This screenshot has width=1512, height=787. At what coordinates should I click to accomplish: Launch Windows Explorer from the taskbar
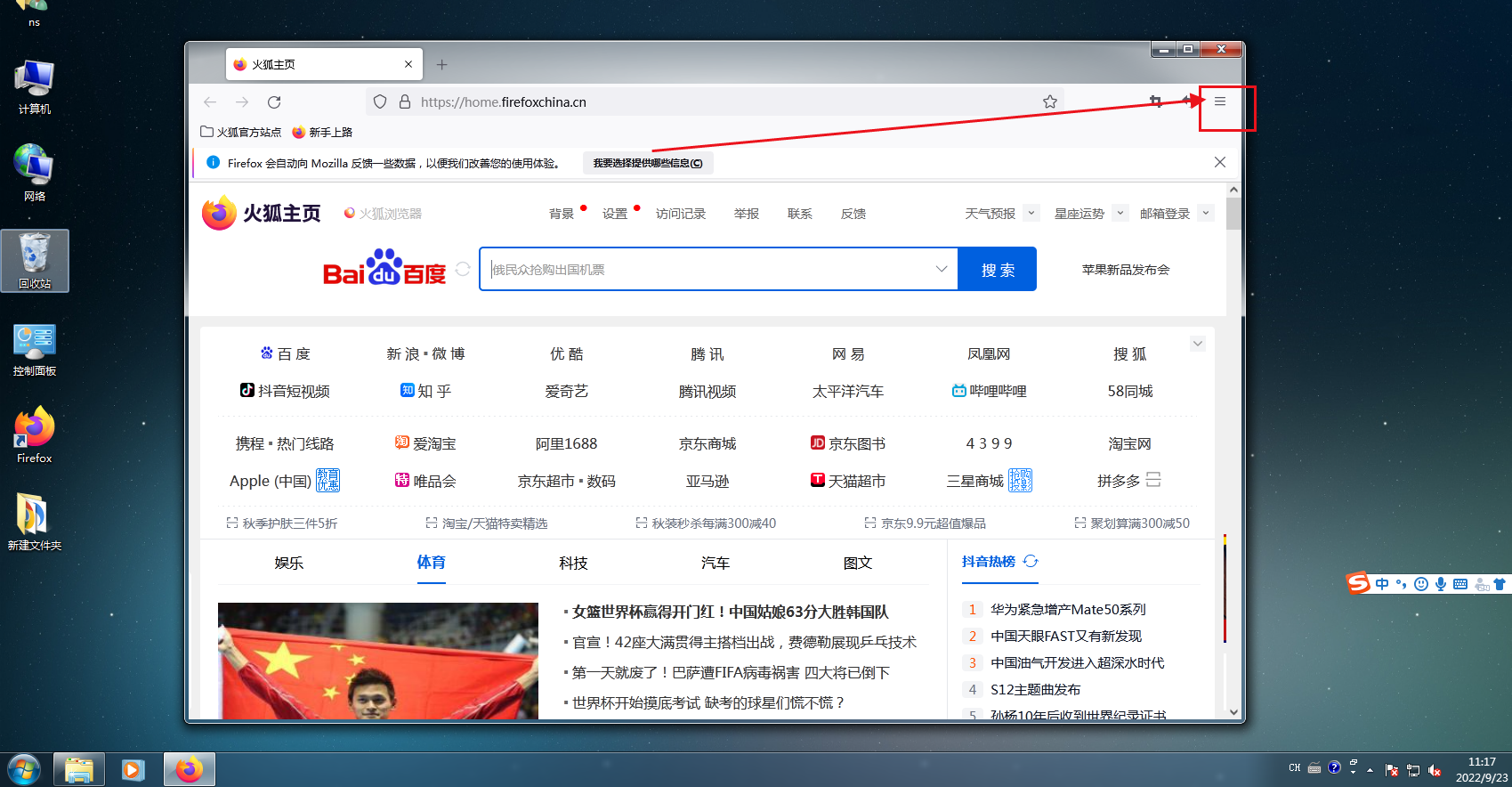pyautogui.click(x=79, y=769)
